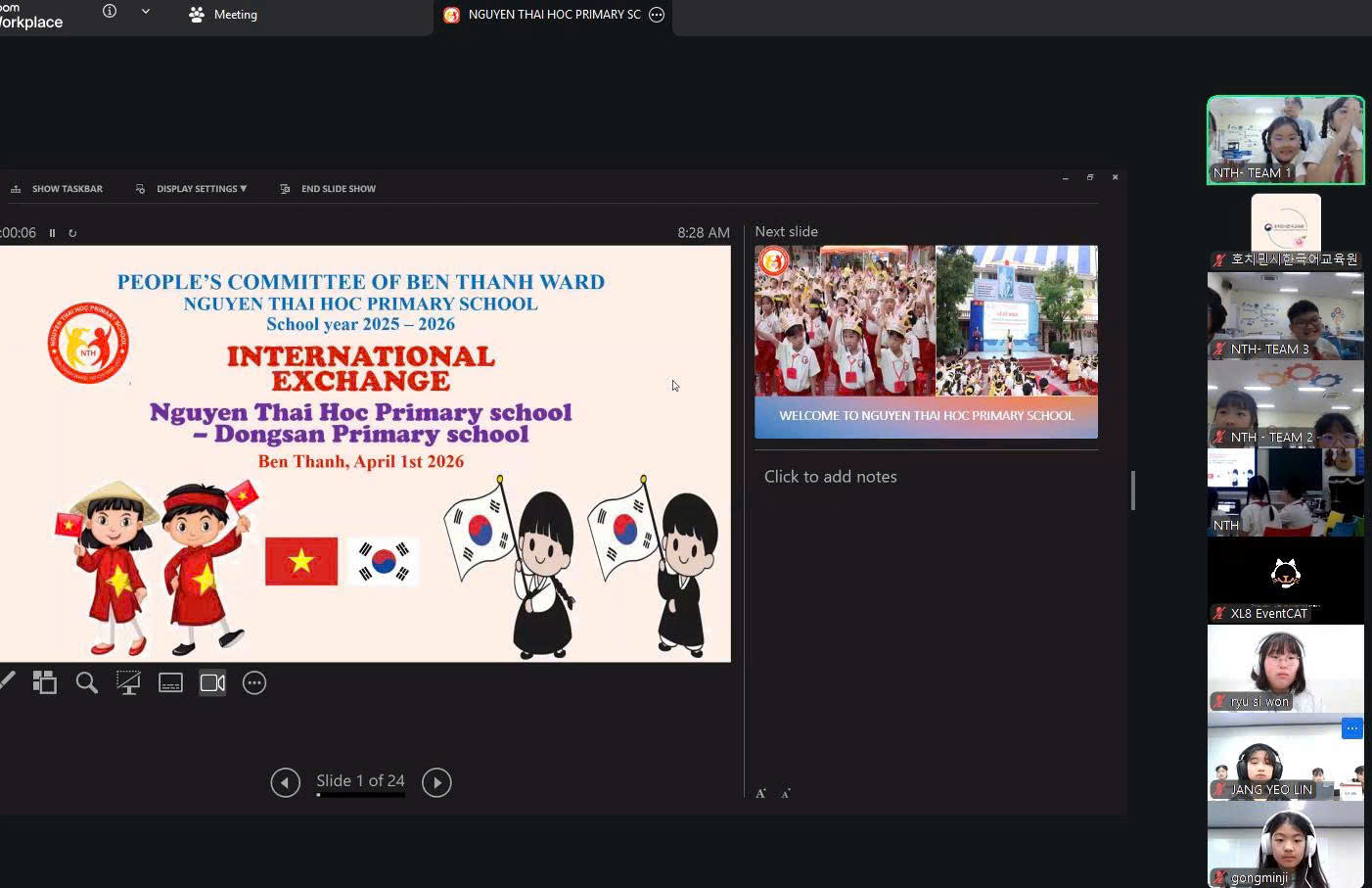Click the next slide preview thumbnail
This screenshot has width=1372, height=888.
[926, 342]
